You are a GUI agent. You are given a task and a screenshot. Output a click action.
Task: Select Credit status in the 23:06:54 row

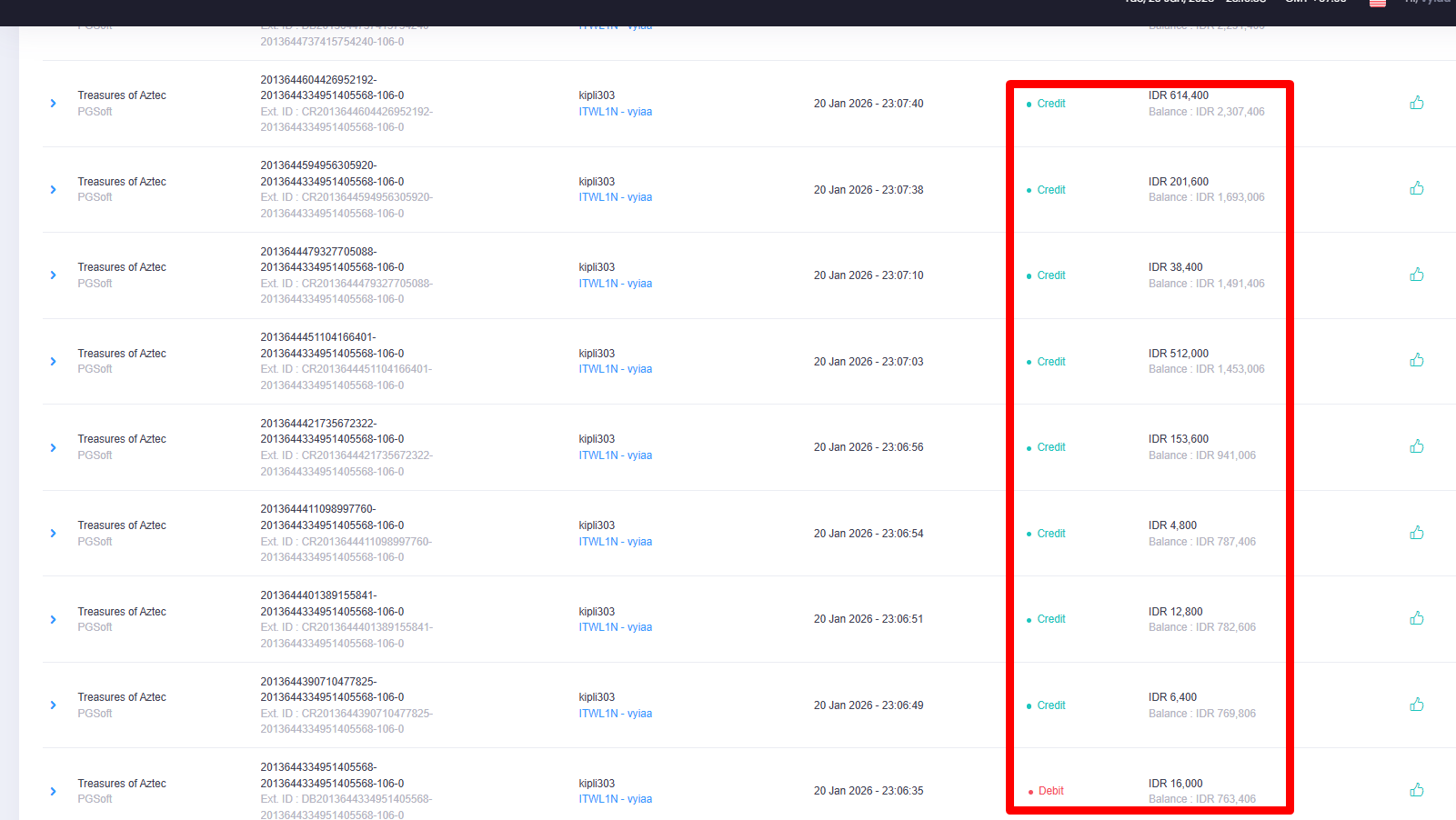pos(1051,534)
